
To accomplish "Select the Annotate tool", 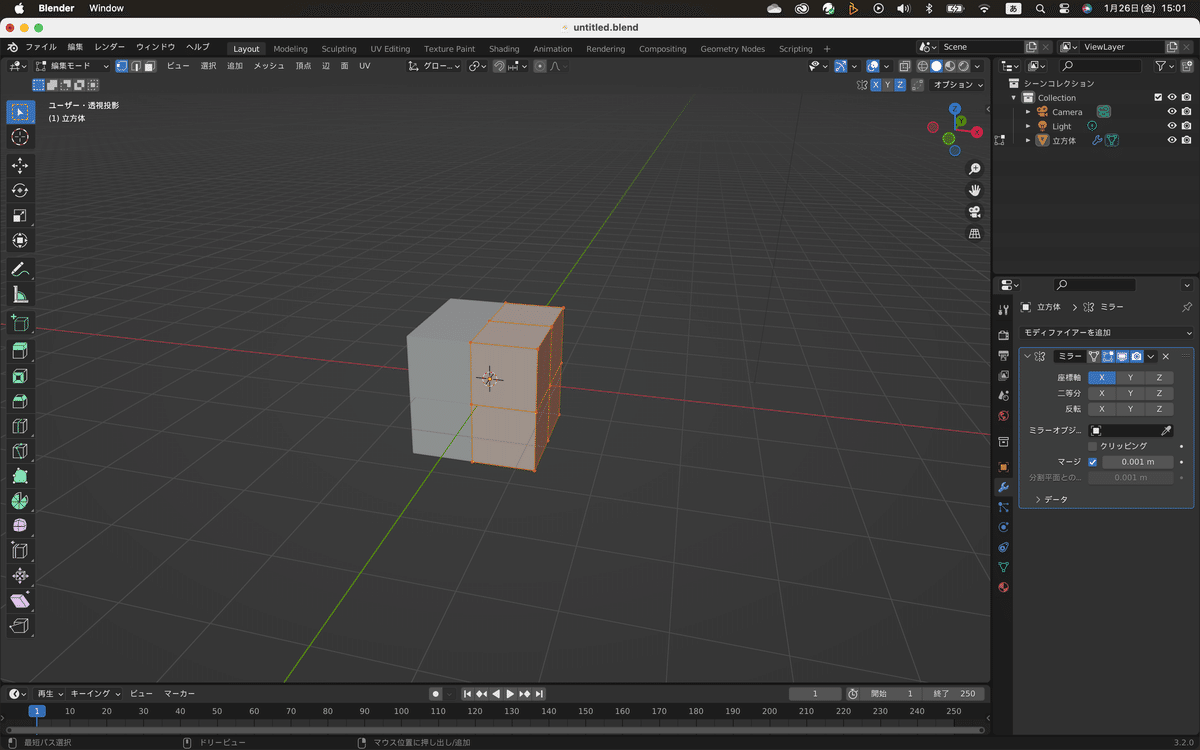I will pyautogui.click(x=20, y=269).
